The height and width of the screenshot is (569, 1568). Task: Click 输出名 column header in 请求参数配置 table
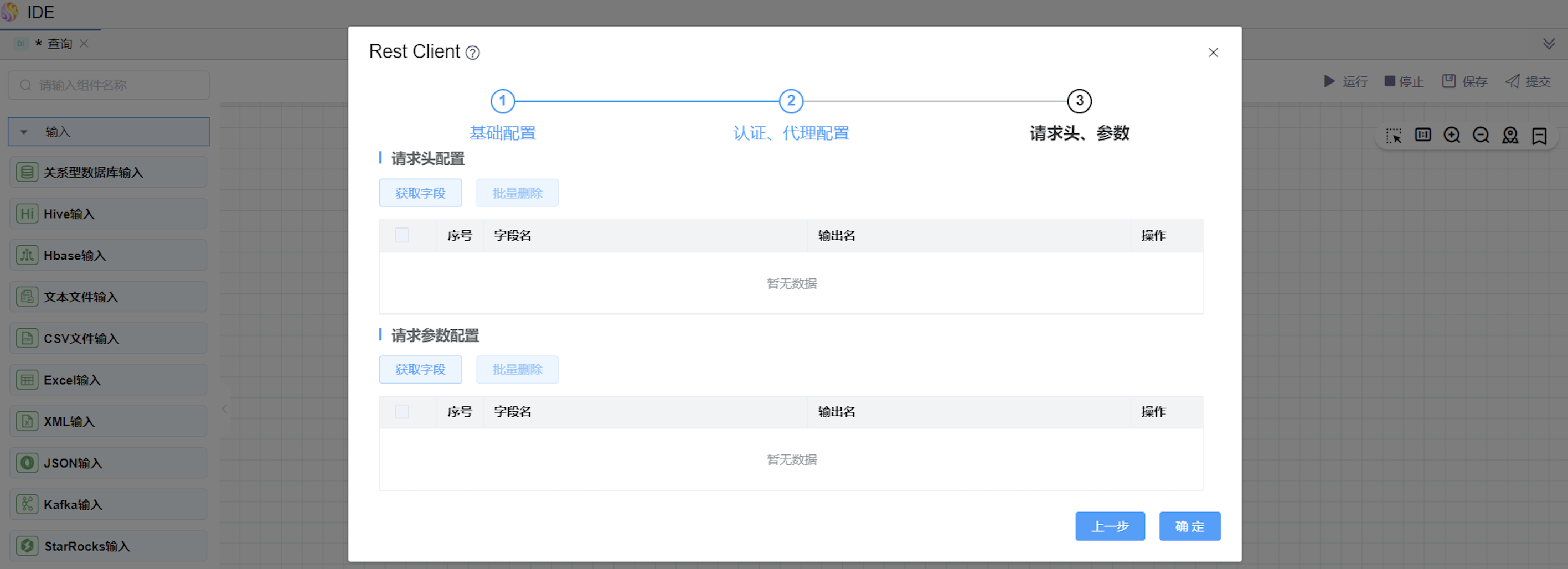(837, 412)
